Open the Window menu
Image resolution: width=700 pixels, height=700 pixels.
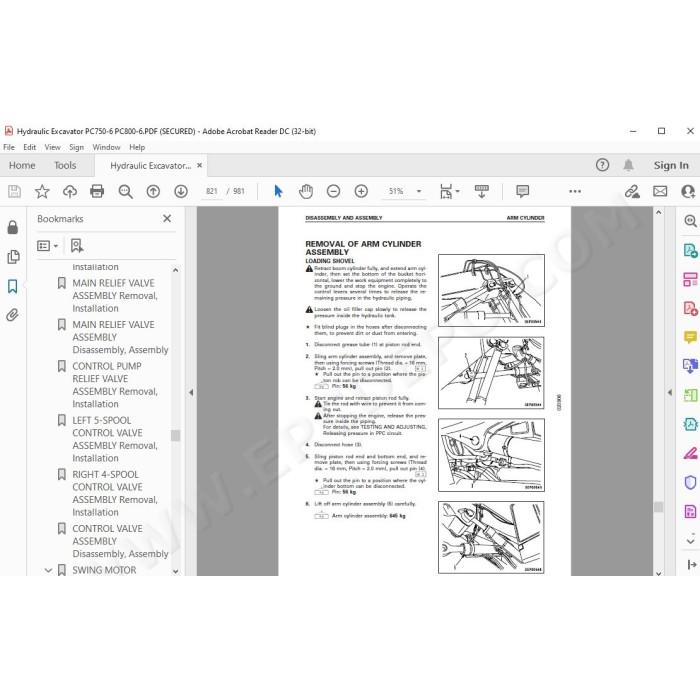[106, 147]
